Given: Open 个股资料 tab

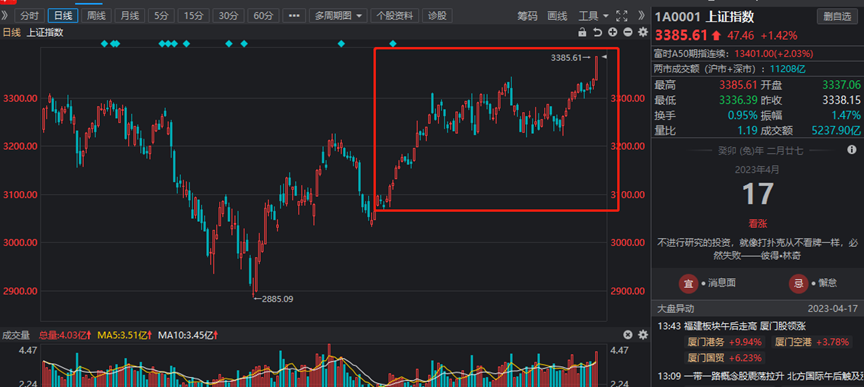Looking at the screenshot, I should point(395,15).
